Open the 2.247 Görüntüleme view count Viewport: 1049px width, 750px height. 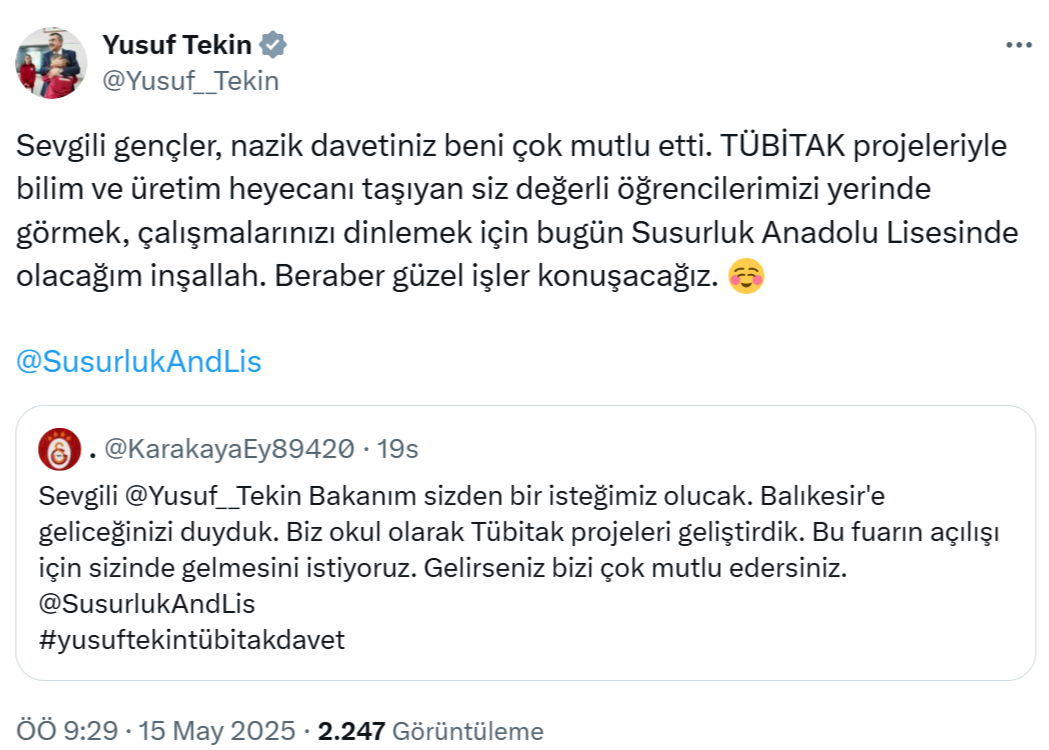point(430,731)
